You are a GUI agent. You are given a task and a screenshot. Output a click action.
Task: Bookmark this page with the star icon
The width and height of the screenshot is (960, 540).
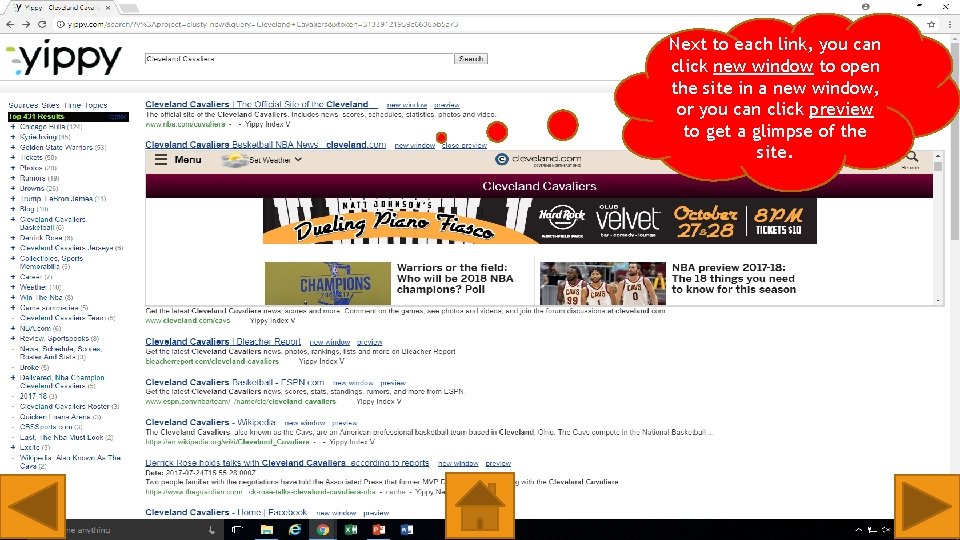click(x=931, y=24)
